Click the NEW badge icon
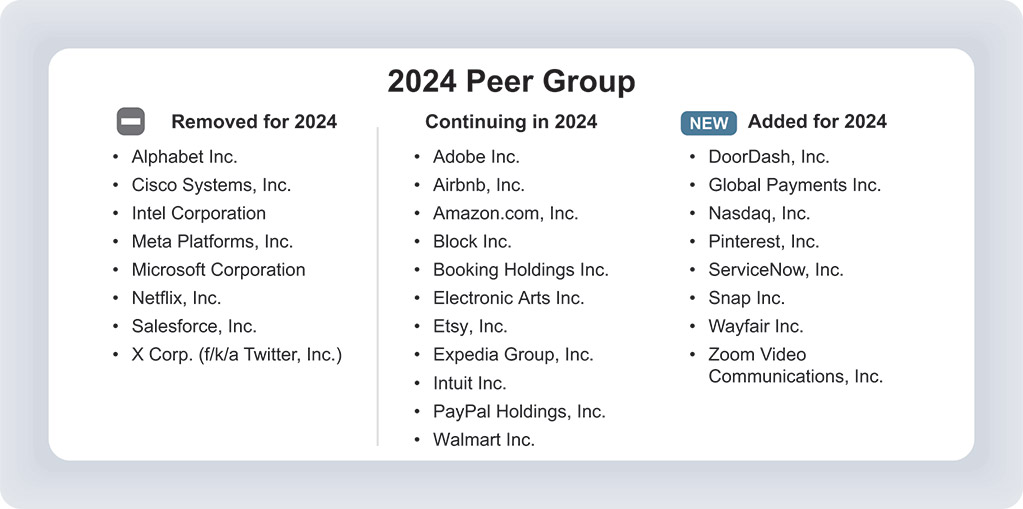 [709, 123]
